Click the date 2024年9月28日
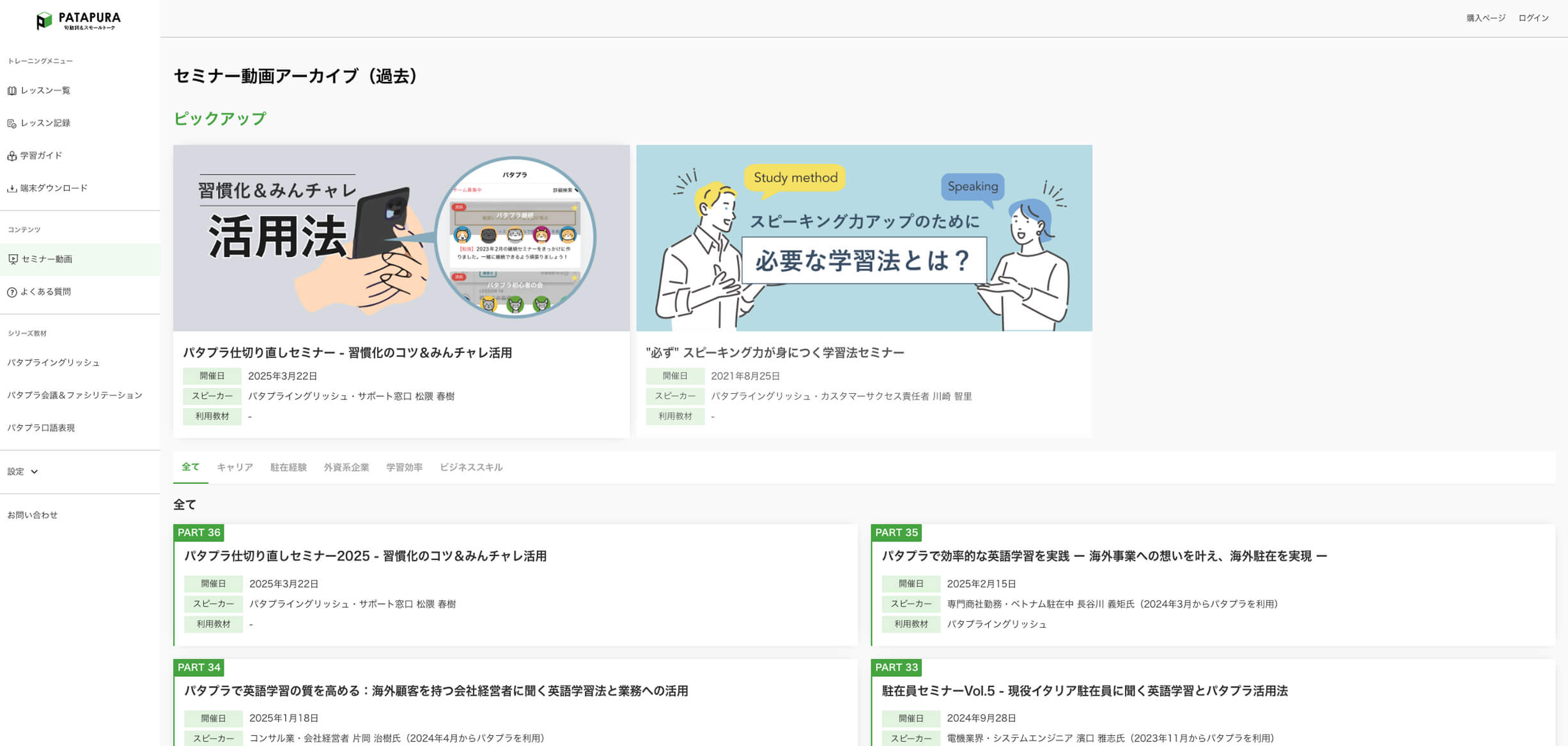The height and width of the screenshot is (746, 1568). 981,719
